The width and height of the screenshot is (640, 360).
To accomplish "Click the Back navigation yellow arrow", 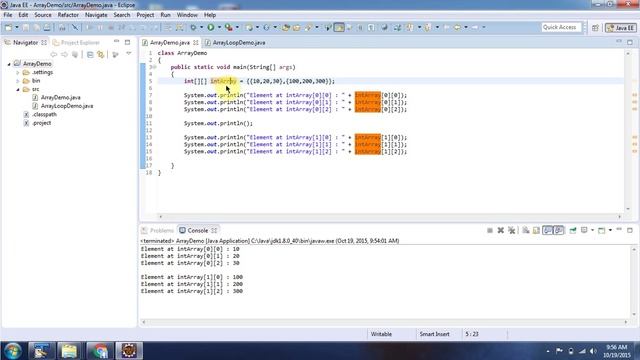I will pyautogui.click(x=457, y=27).
